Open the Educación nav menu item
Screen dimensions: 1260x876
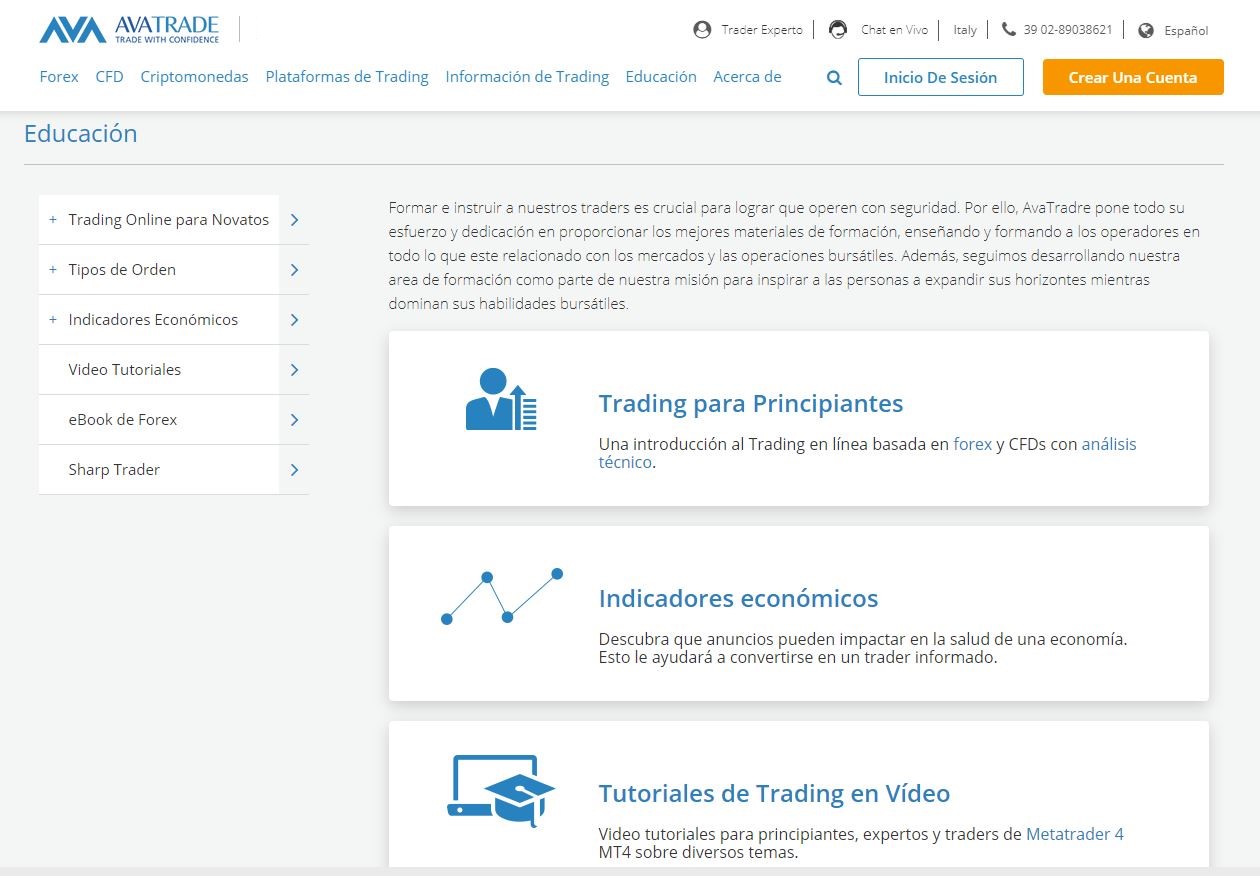661,77
